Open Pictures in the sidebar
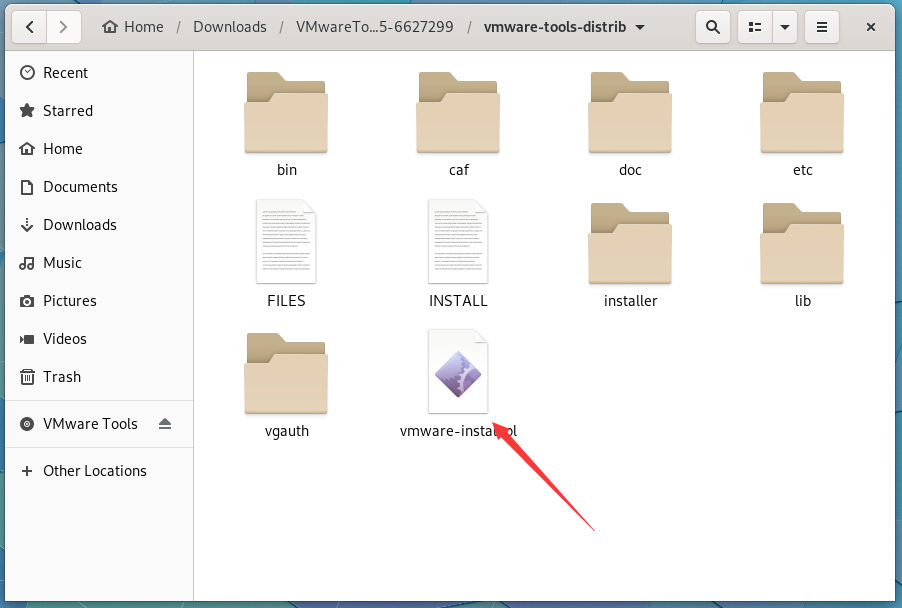 click(x=99, y=300)
